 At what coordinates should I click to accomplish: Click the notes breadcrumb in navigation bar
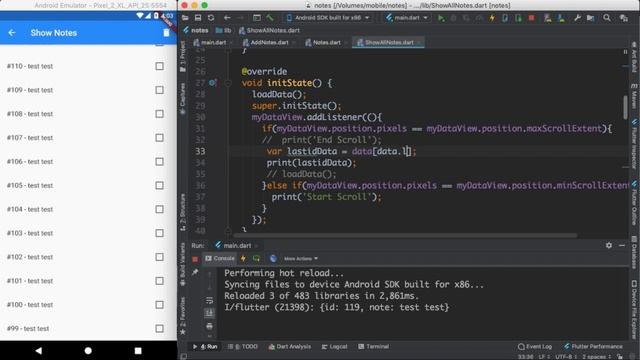tap(196, 30)
